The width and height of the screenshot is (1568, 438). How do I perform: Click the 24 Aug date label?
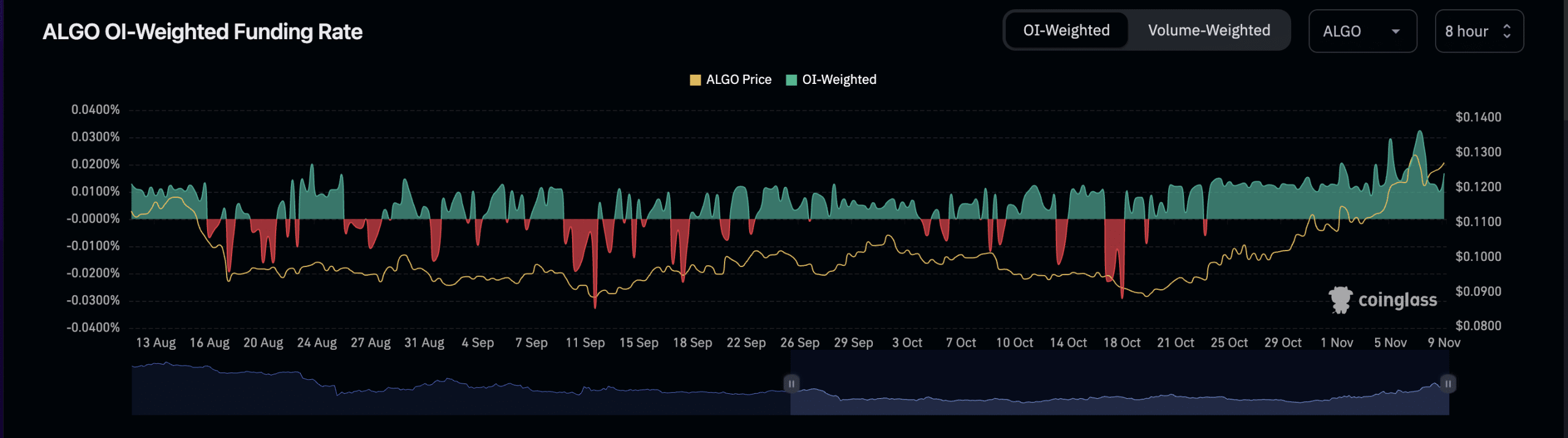tap(317, 343)
